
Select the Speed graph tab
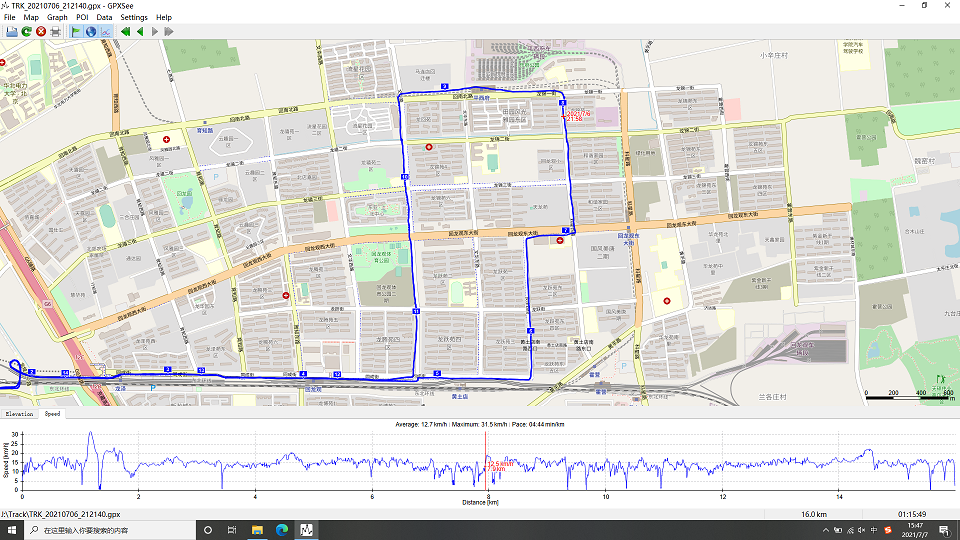[x=53, y=414]
